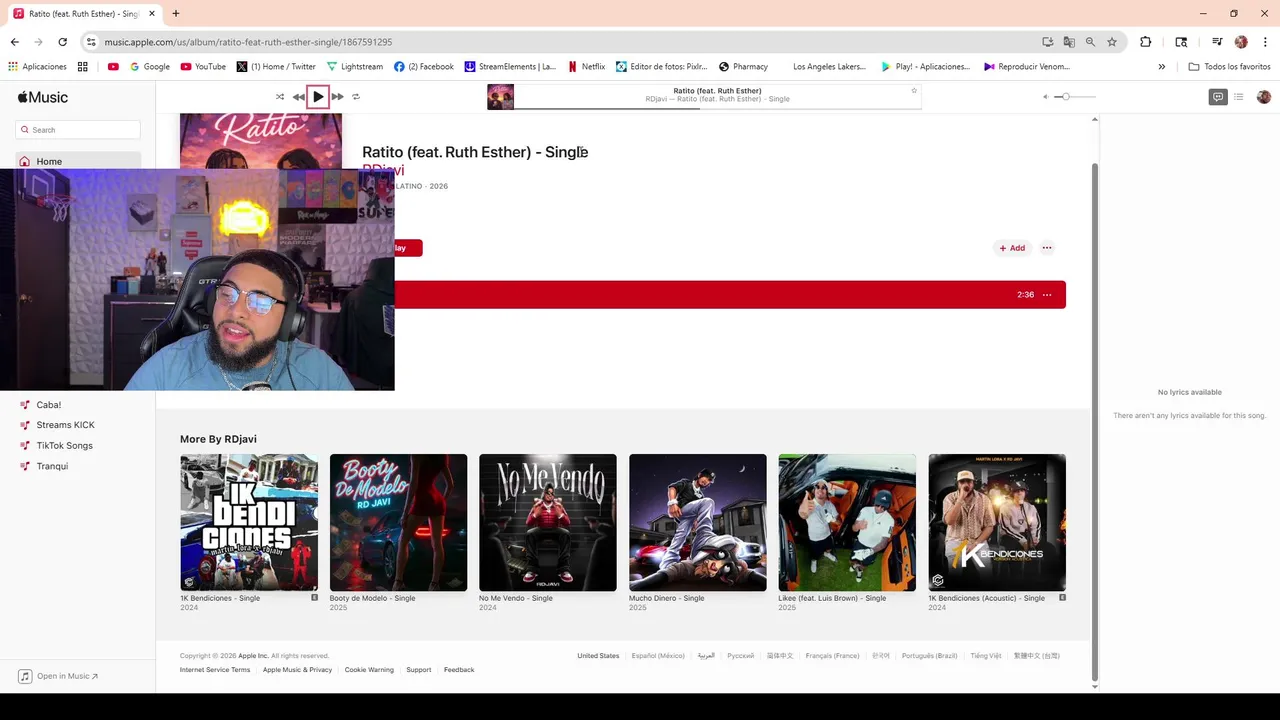
Task: Click the Search field in the sidebar
Action: click(78, 130)
